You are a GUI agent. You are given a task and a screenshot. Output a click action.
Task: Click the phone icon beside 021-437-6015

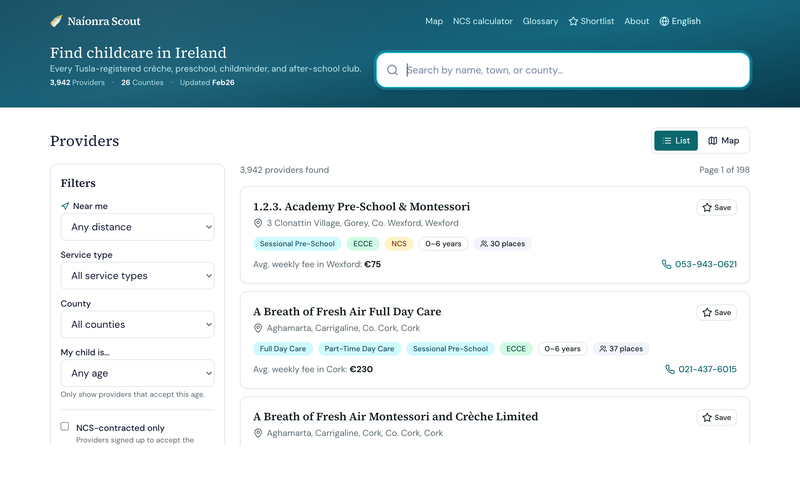point(670,369)
